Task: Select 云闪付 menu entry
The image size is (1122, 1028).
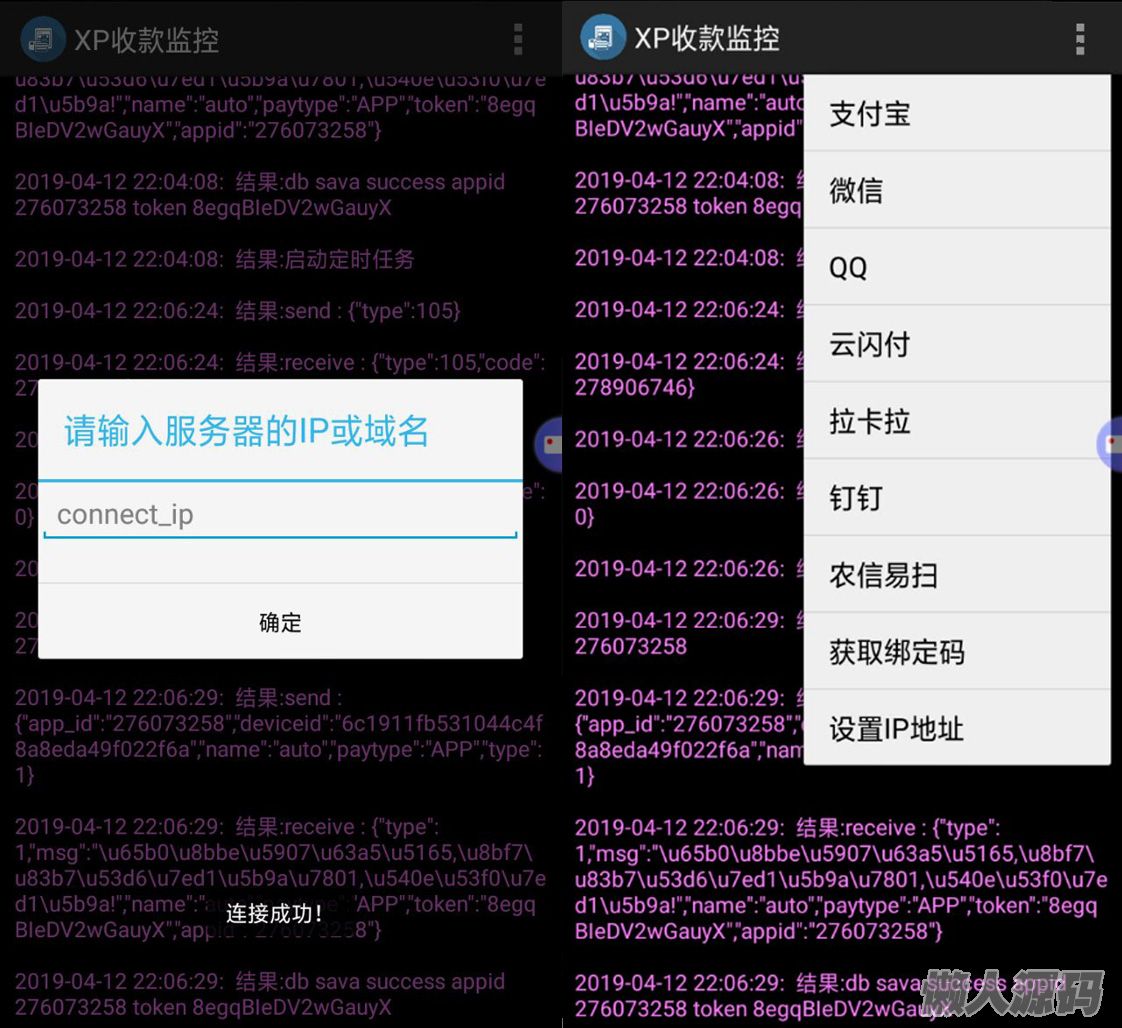Action: (957, 344)
